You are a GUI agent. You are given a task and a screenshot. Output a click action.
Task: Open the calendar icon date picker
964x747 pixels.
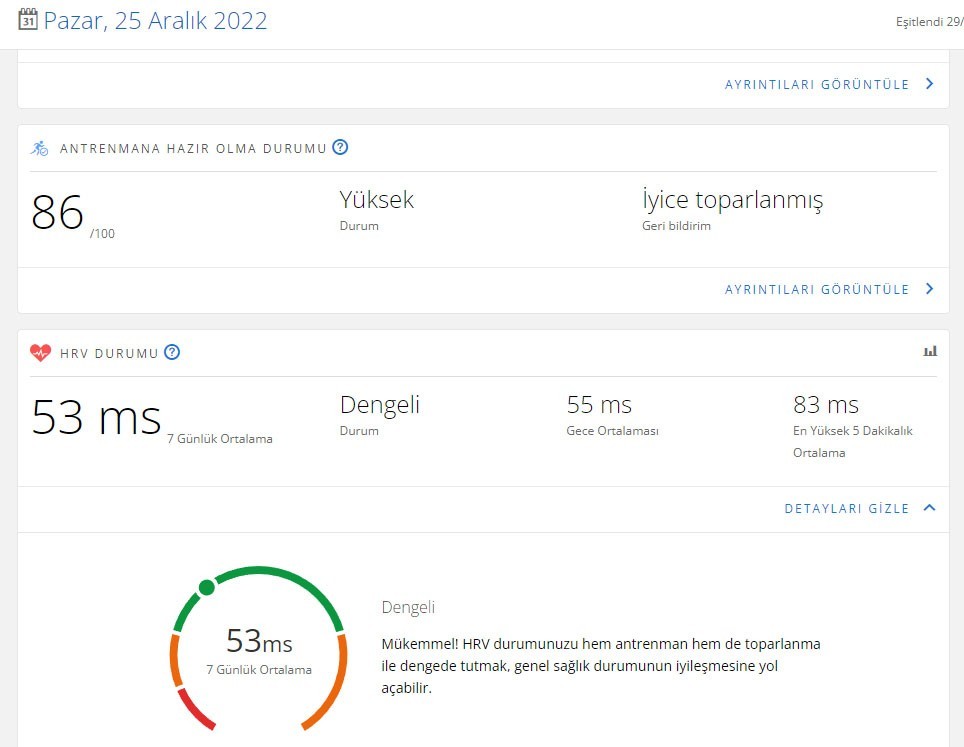pyautogui.click(x=28, y=20)
